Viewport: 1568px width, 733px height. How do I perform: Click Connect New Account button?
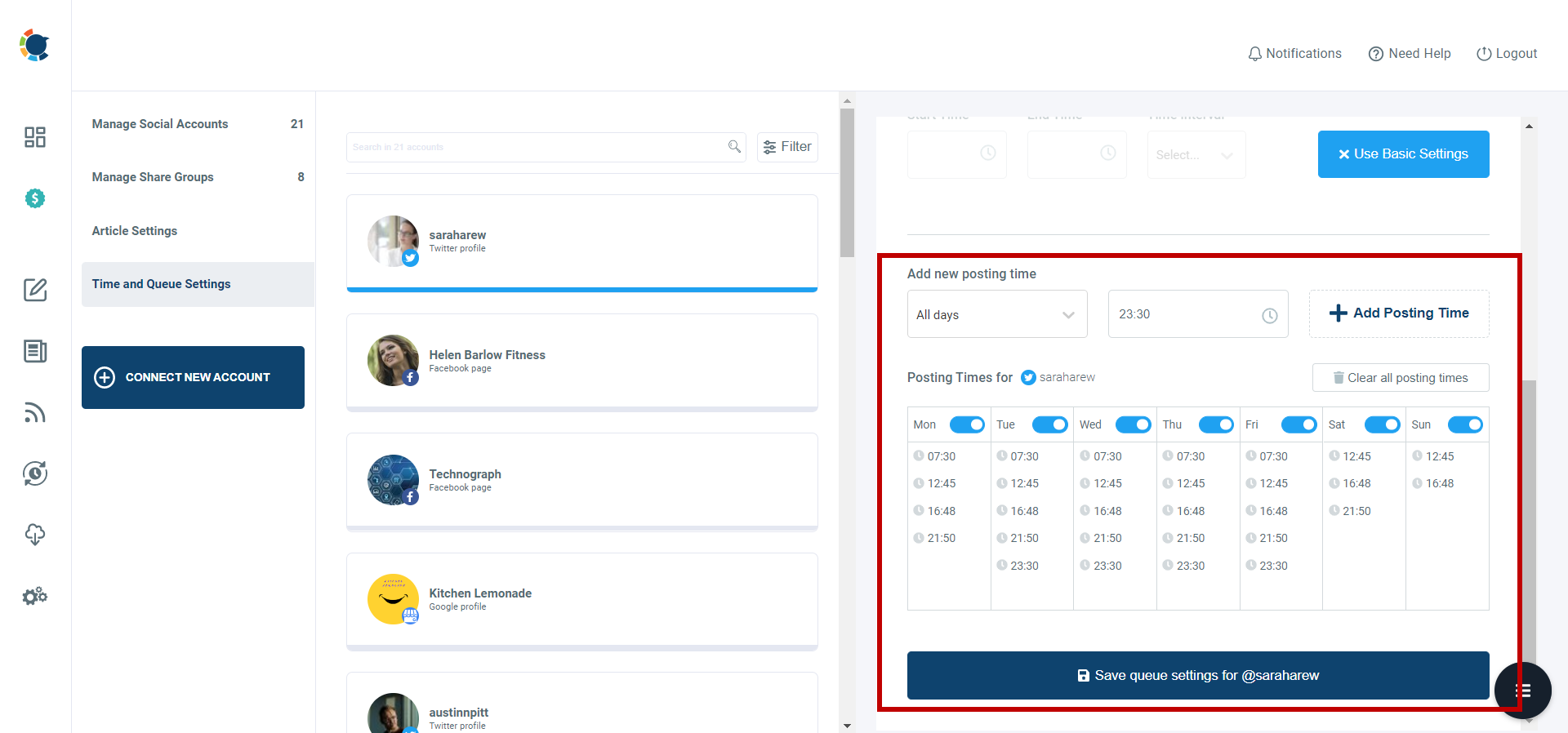click(x=193, y=377)
